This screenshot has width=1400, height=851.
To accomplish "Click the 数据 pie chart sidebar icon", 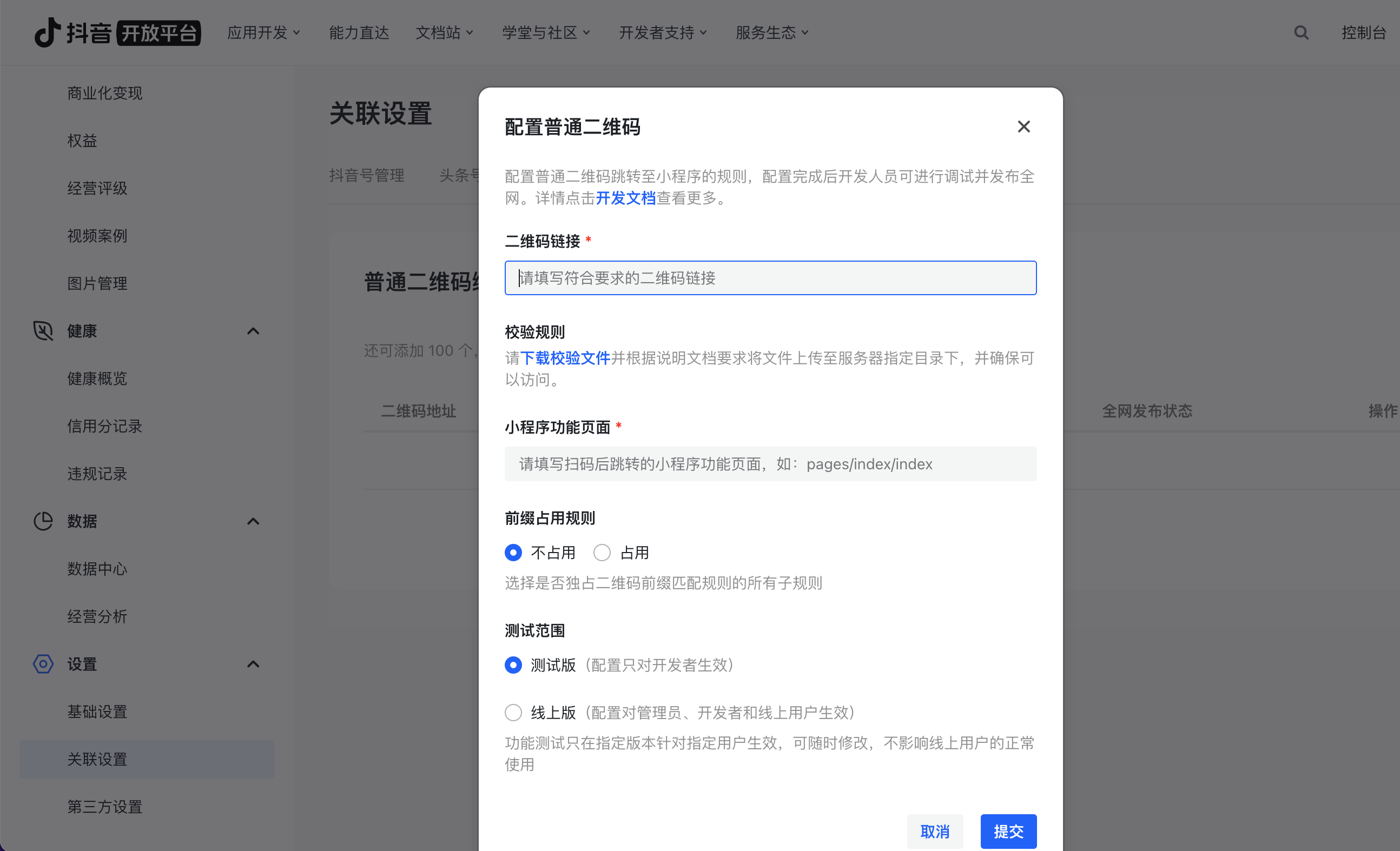I will 43,521.
